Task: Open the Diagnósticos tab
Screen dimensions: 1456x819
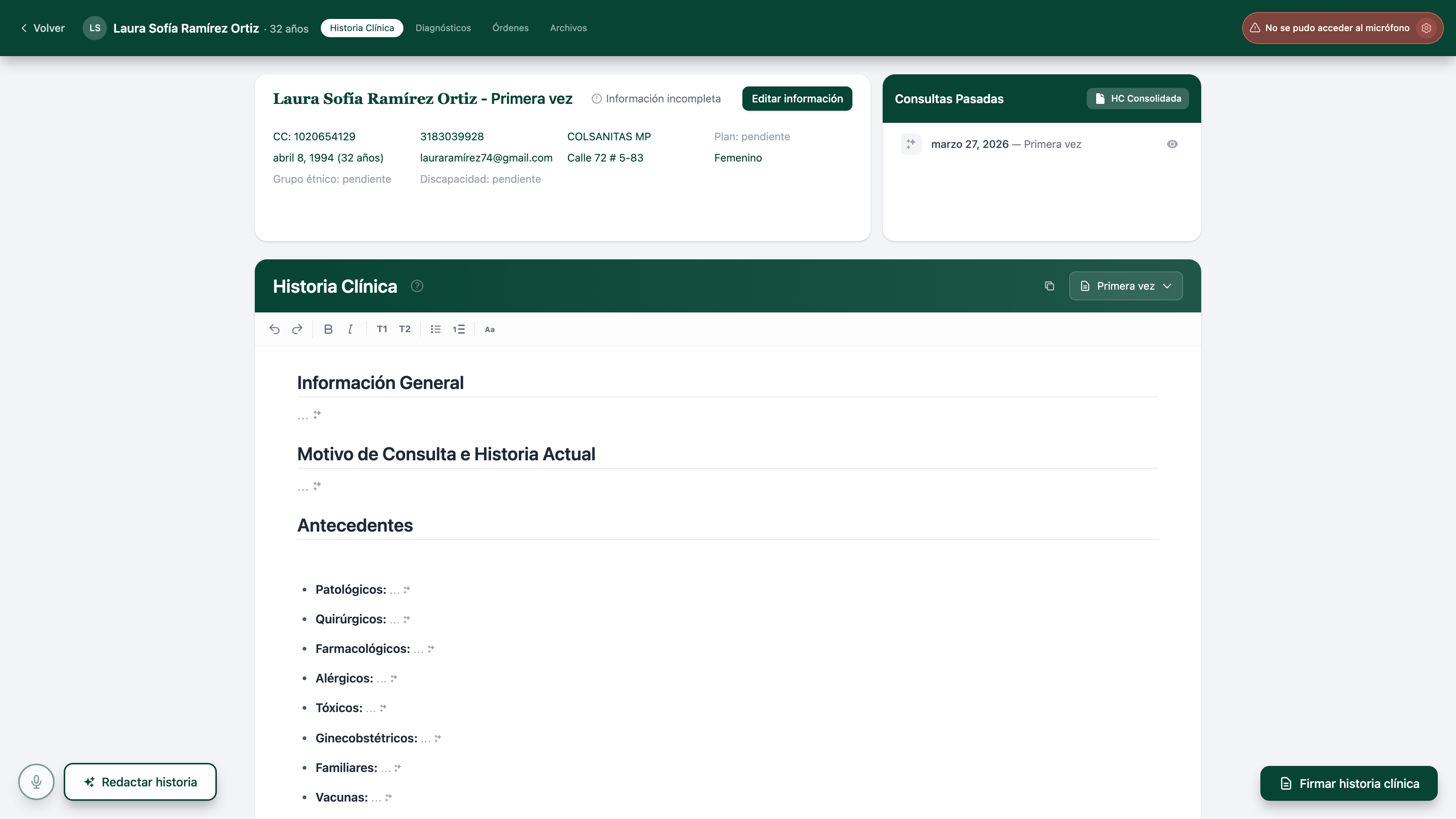Action: click(443, 28)
